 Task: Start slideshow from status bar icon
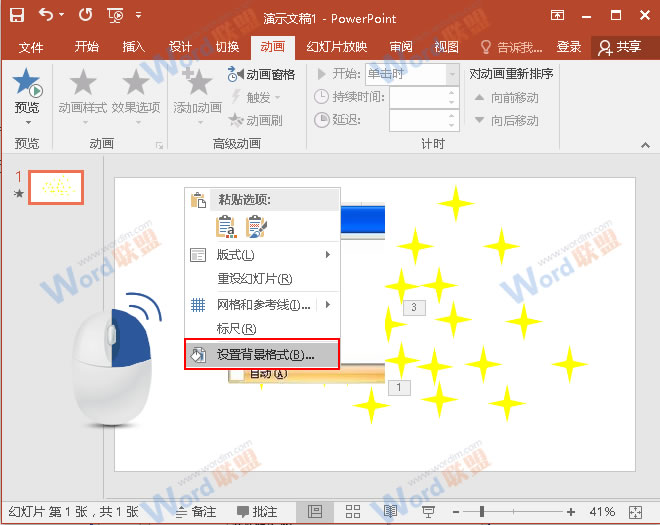(429, 511)
